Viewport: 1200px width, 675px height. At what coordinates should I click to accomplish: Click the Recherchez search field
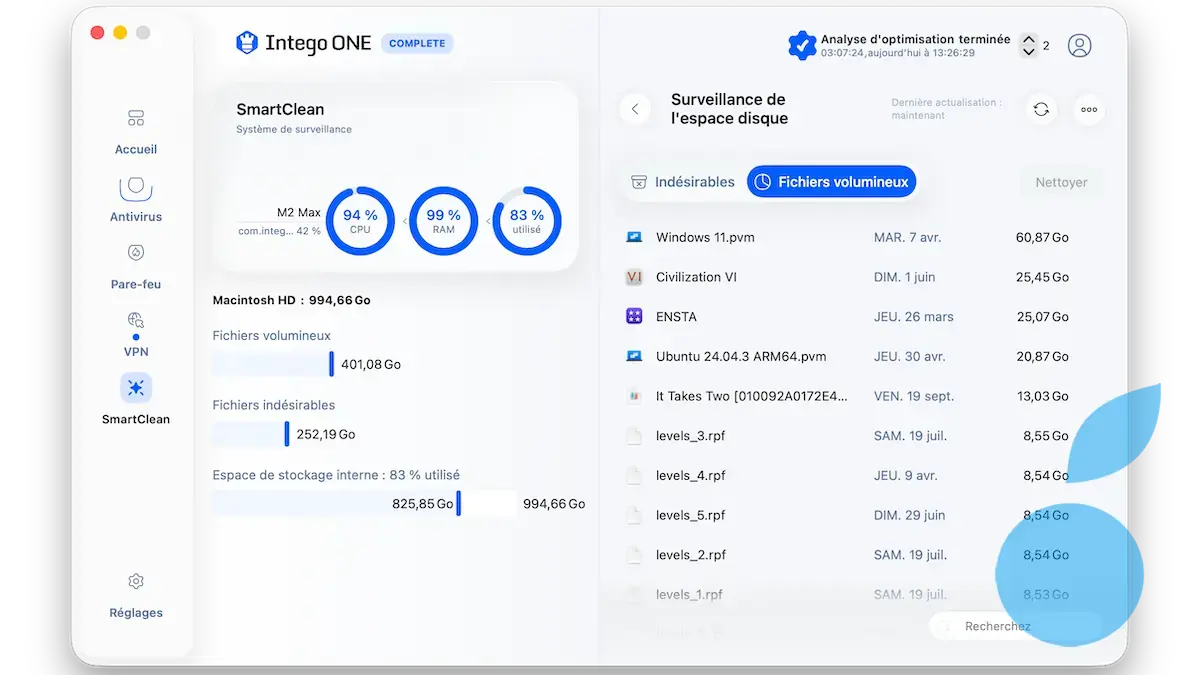click(x=1015, y=626)
